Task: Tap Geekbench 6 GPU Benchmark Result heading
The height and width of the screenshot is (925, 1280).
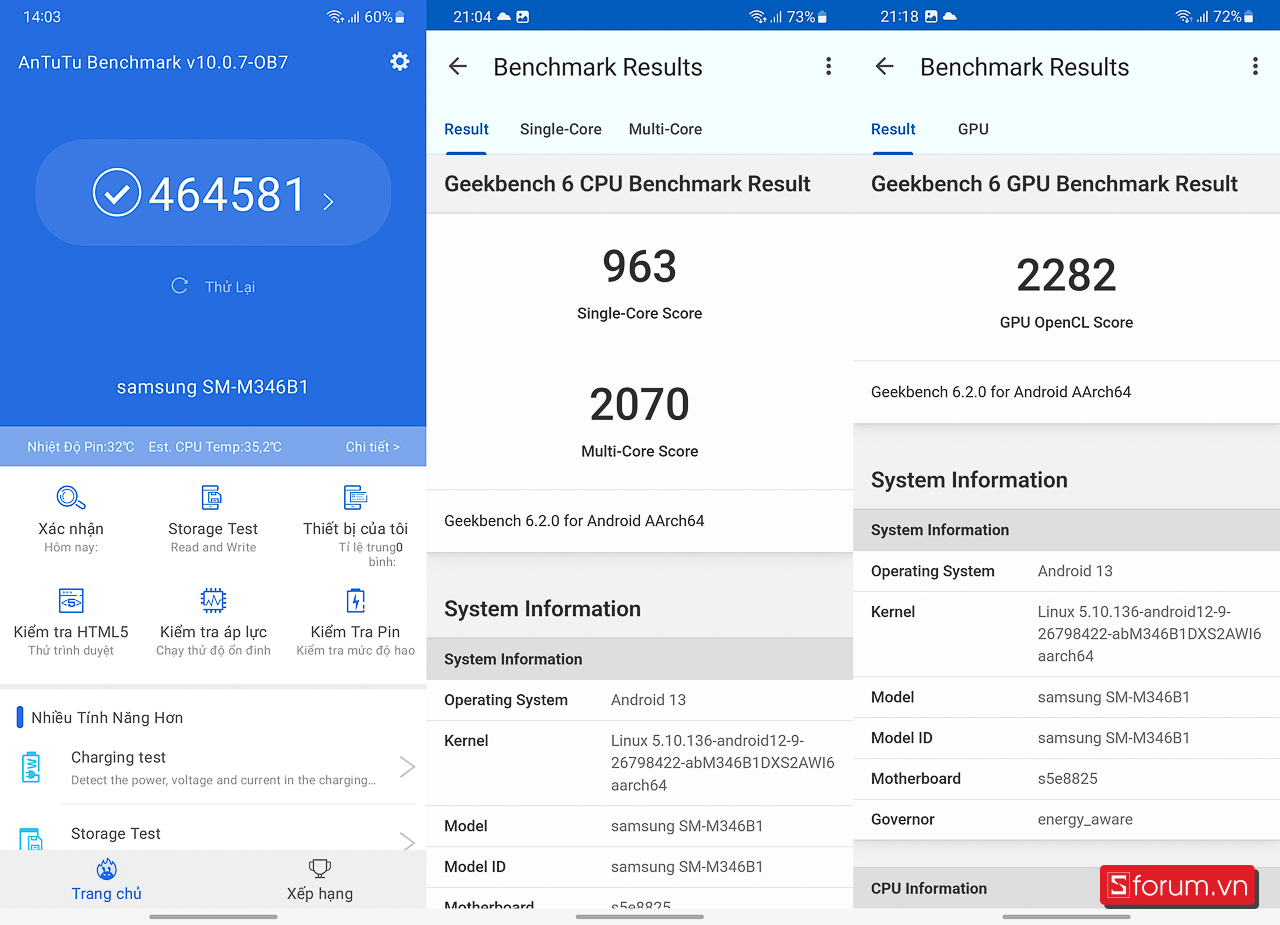Action: coord(1054,184)
